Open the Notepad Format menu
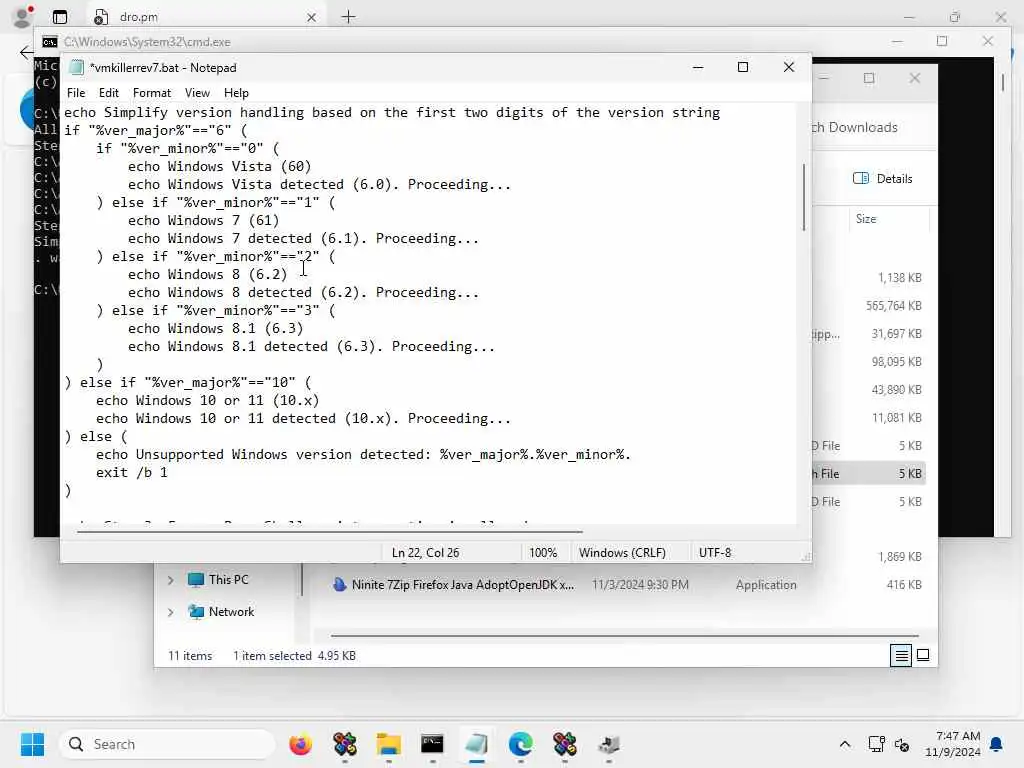The width and height of the screenshot is (1024, 768). (152, 93)
